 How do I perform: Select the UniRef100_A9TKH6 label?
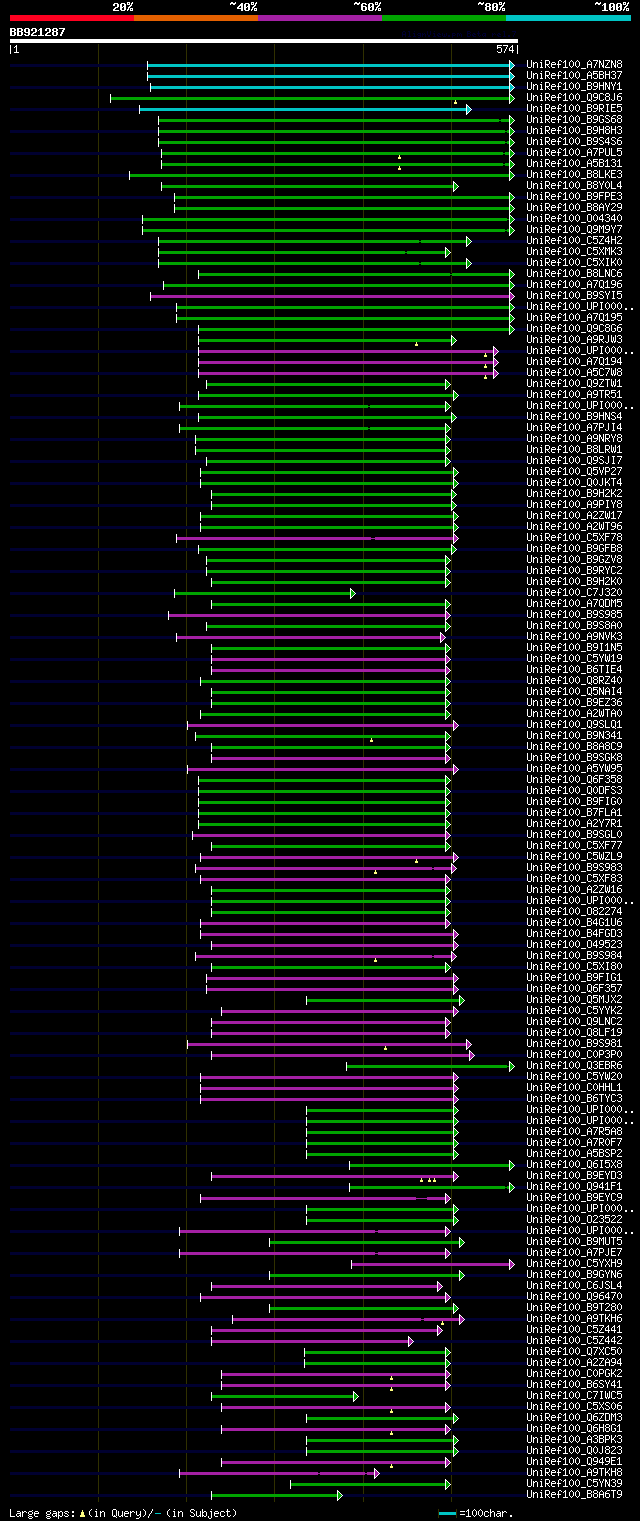point(574,1318)
